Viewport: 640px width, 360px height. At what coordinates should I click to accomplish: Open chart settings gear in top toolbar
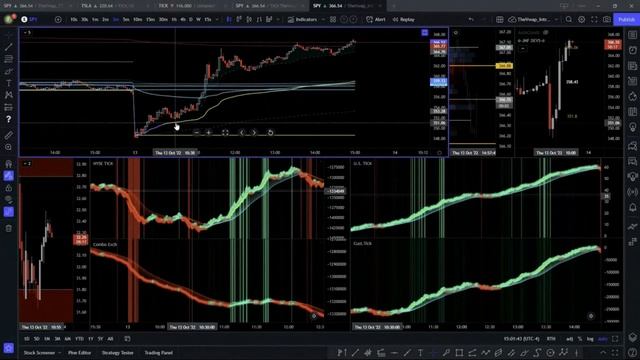(582, 20)
